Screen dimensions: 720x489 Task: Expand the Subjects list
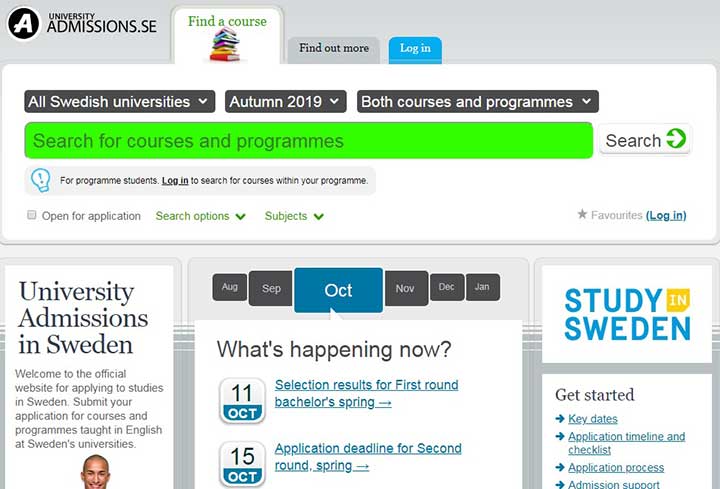pos(294,216)
